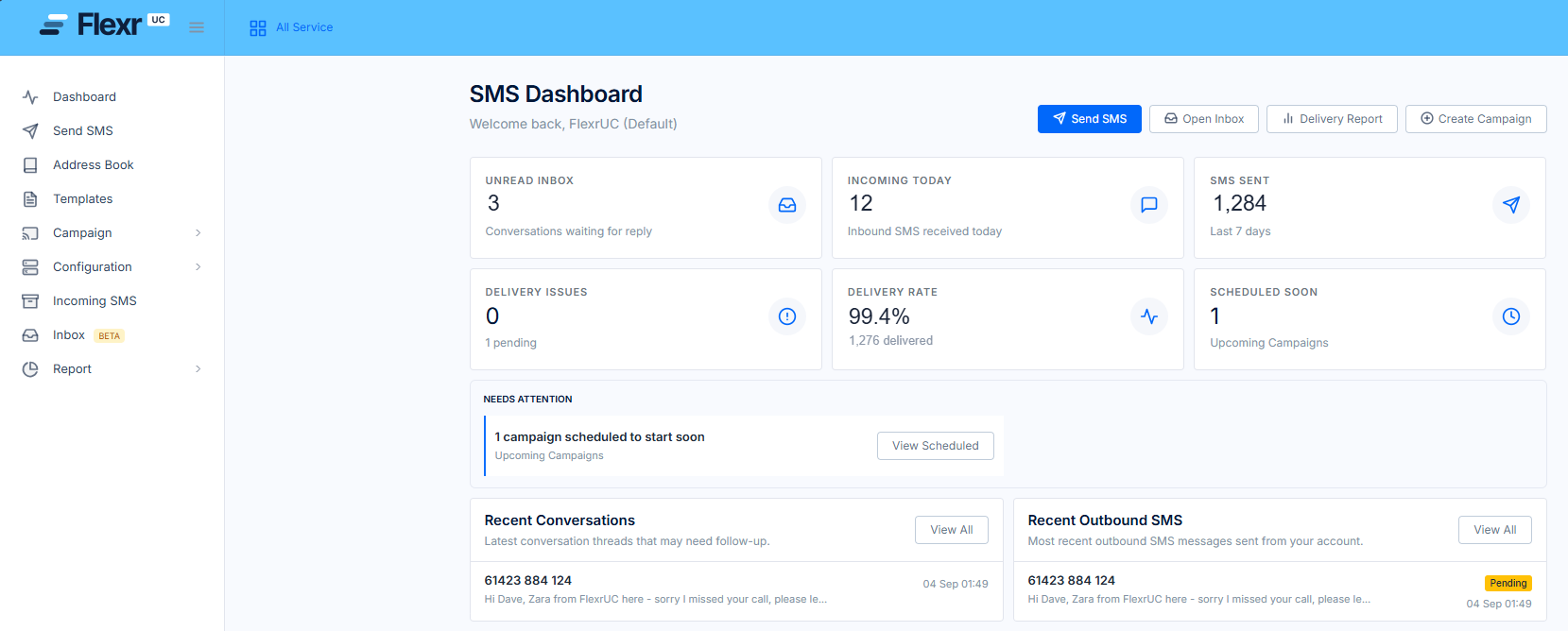Viewport: 1568px width, 631px height.
Task: Open outbound message 61423 884 124
Action: click(x=1072, y=581)
